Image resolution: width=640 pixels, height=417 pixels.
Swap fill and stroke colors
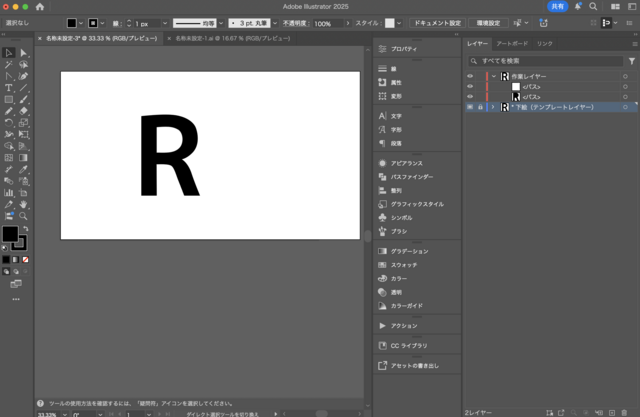pos(26,229)
